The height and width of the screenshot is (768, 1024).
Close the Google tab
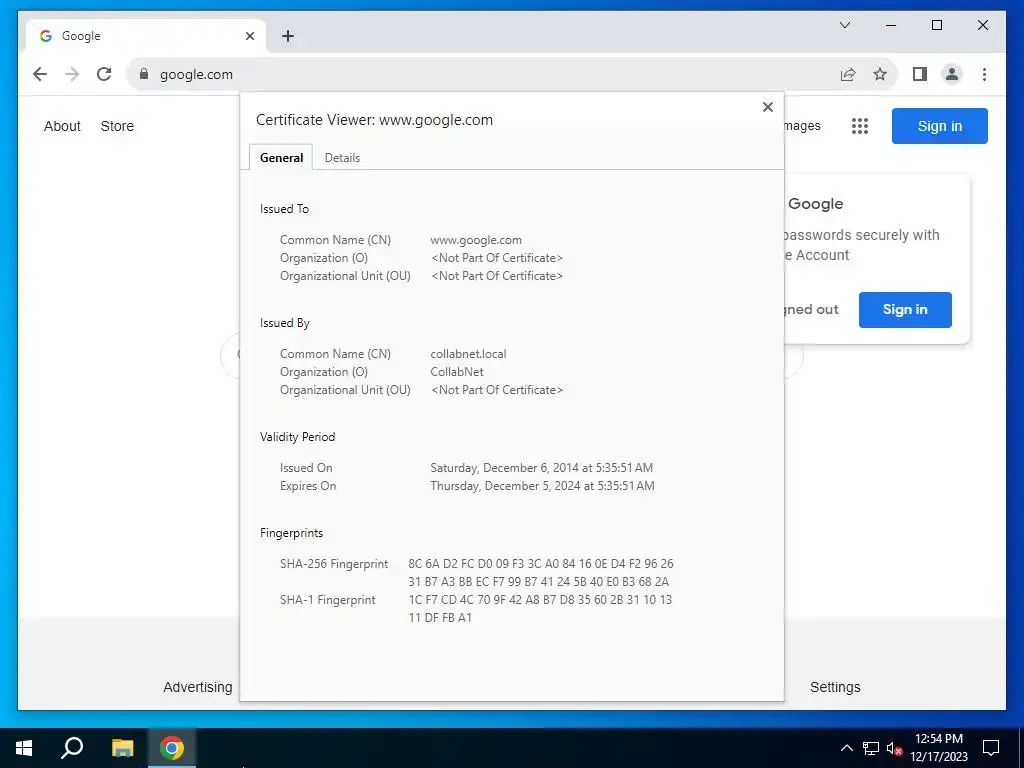pos(249,36)
